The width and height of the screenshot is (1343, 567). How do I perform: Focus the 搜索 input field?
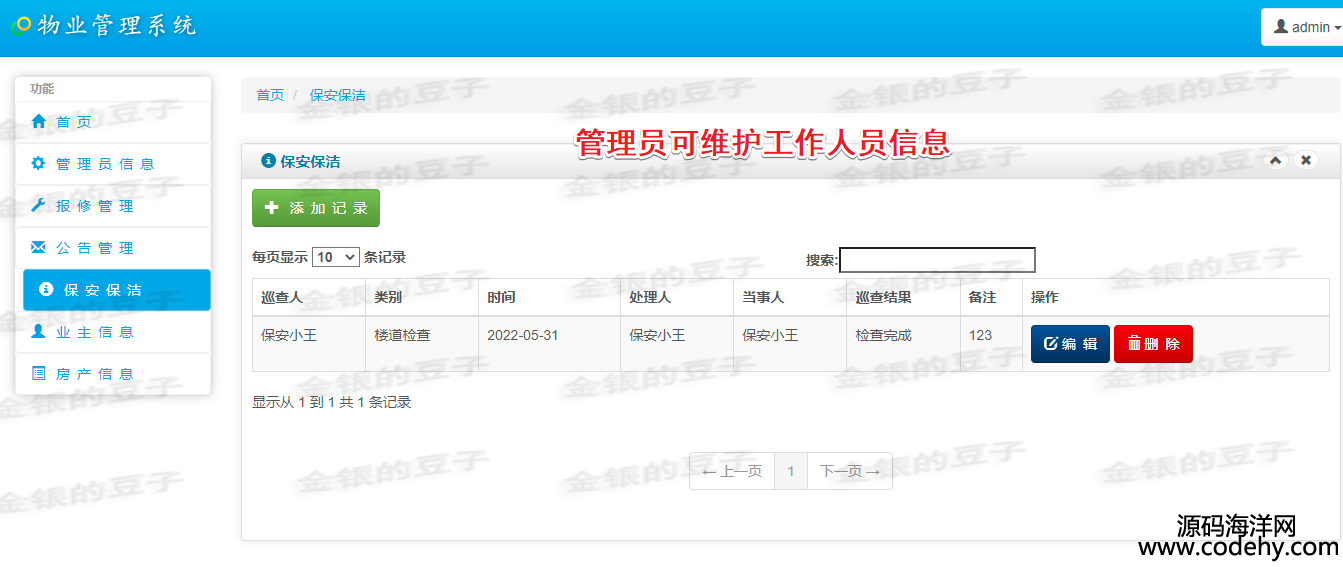(x=937, y=260)
